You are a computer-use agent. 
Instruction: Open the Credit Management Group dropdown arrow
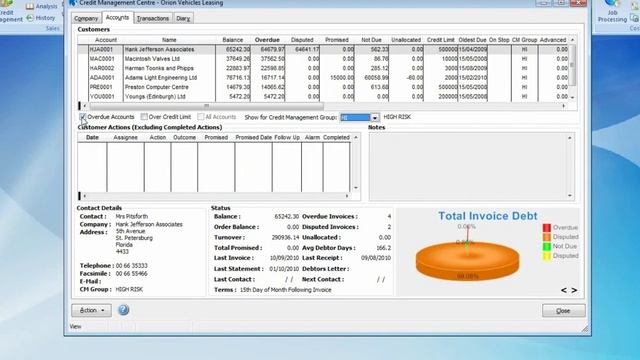pyautogui.click(x=375, y=118)
